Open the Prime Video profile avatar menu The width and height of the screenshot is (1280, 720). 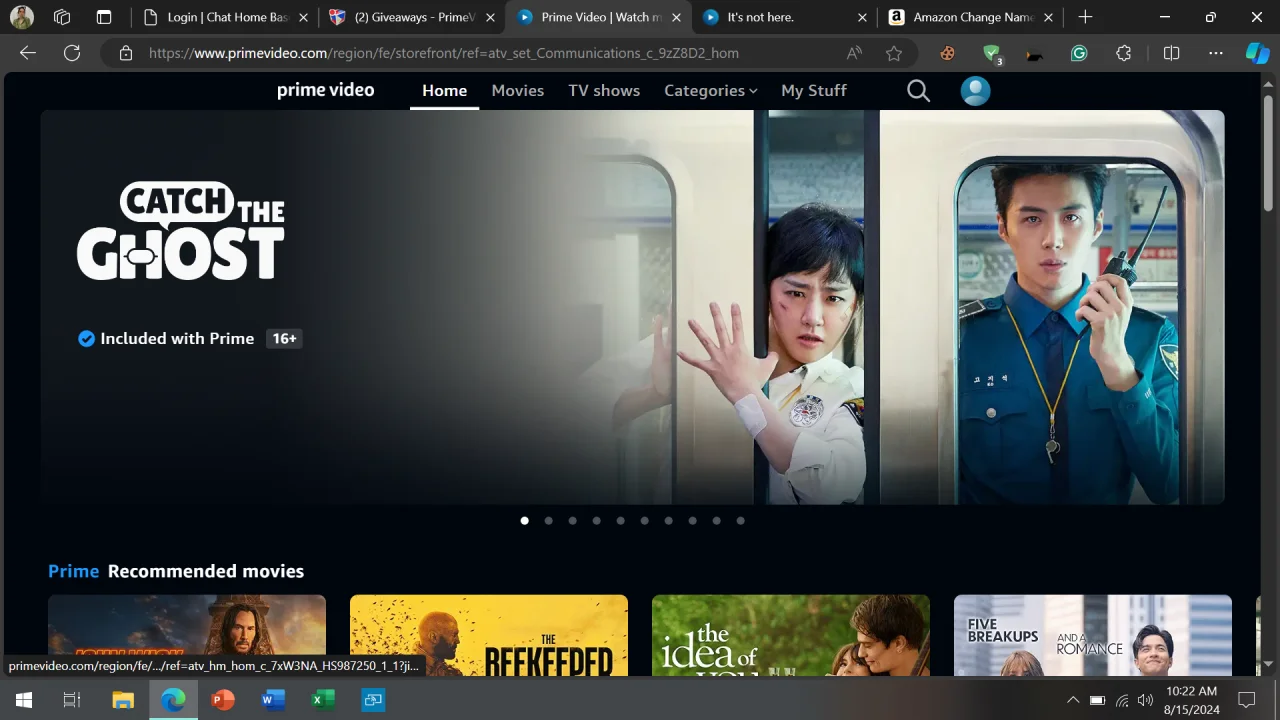click(975, 91)
